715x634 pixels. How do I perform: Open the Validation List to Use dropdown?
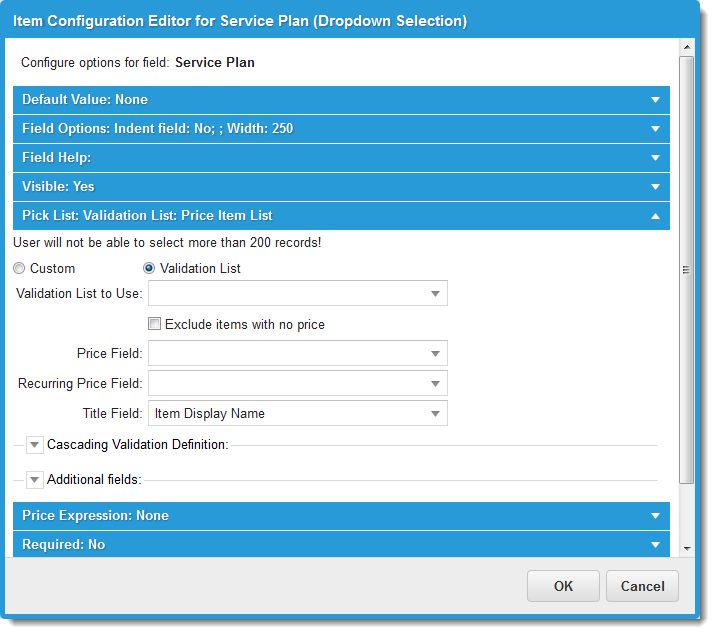pos(435,294)
